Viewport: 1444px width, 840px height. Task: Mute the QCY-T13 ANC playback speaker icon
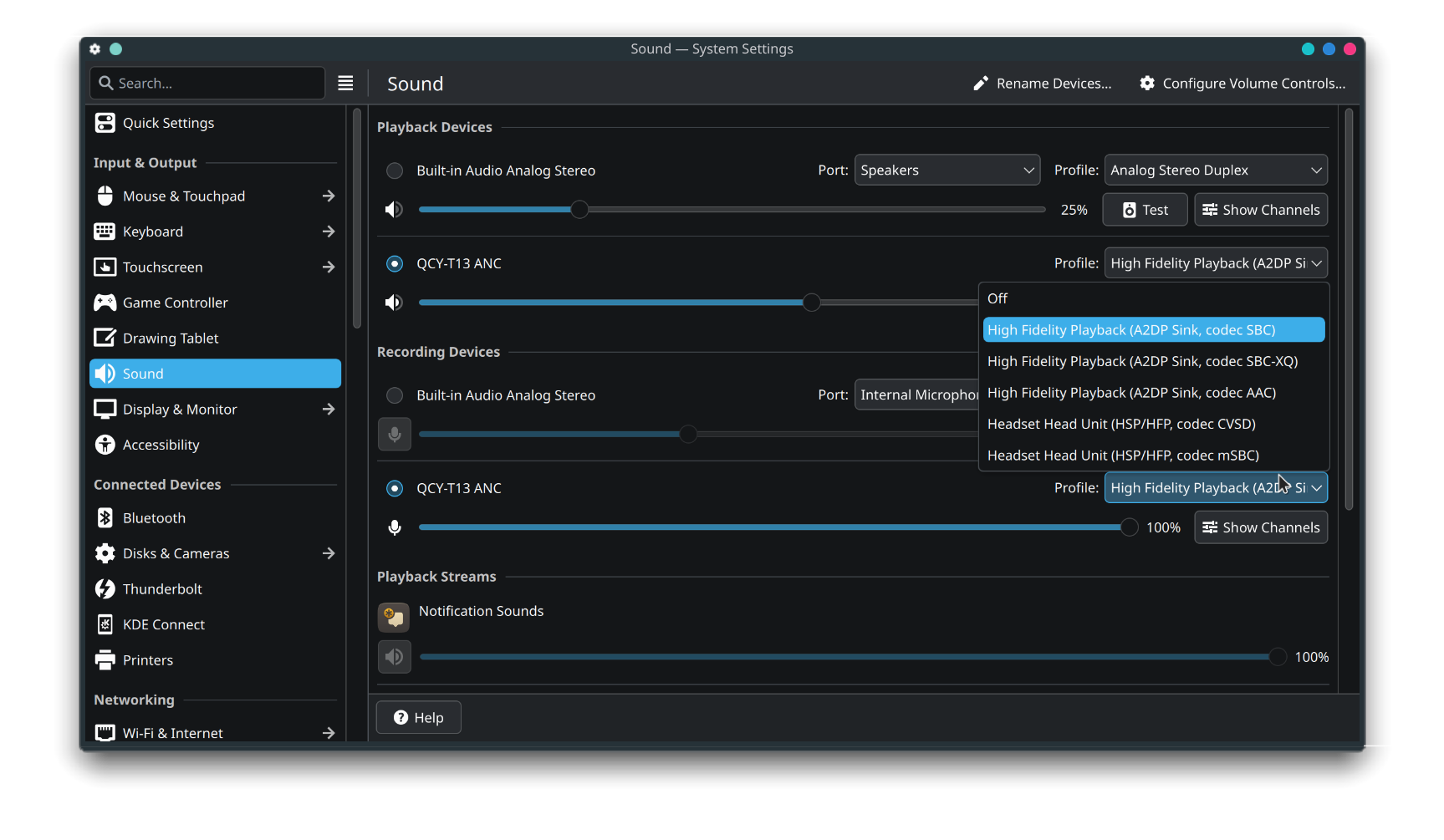[393, 303]
